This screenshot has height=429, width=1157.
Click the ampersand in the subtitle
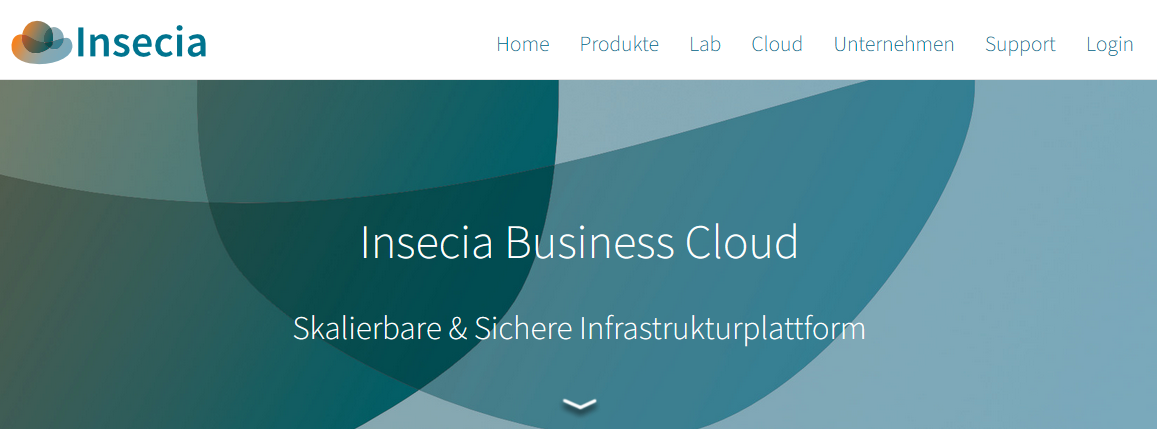[457, 329]
